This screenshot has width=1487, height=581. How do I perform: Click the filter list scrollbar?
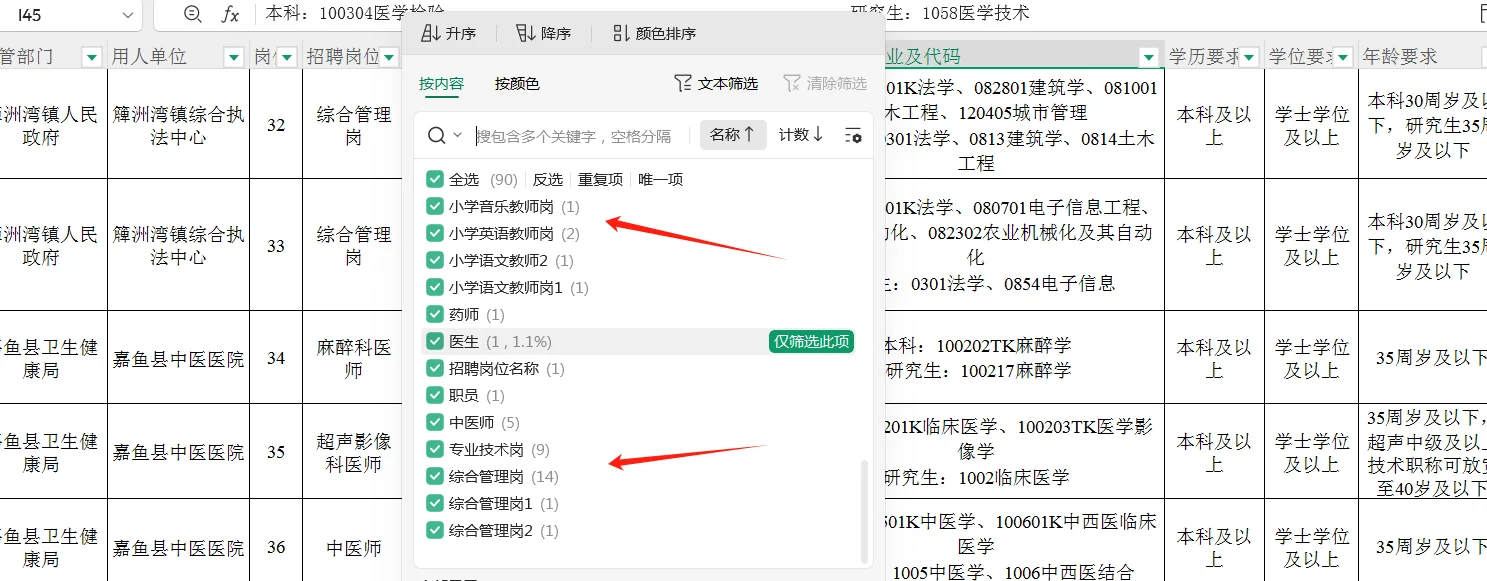(x=865, y=510)
